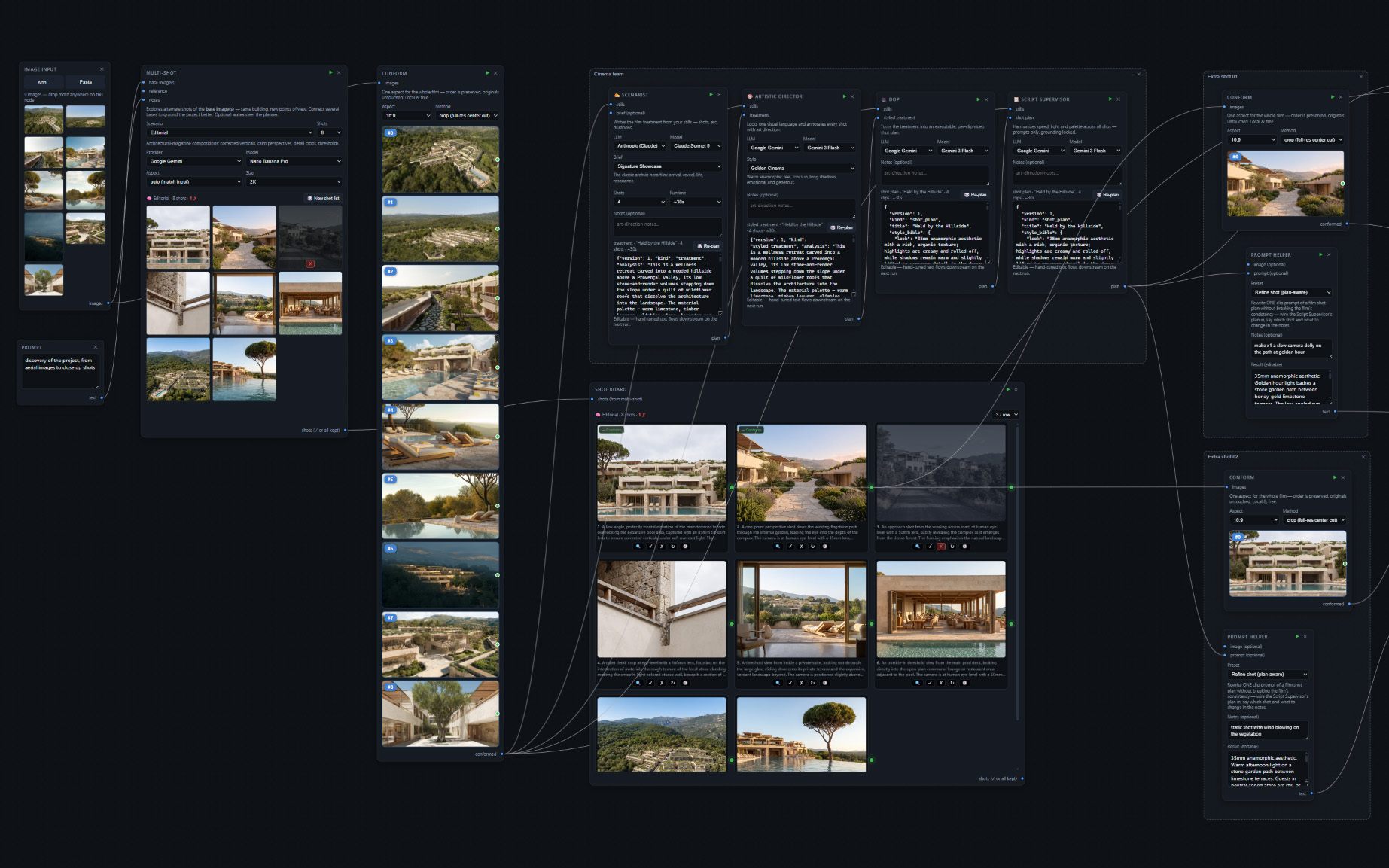Screen dimensions: 1389x868
Task: Run the Script Supervisor node
Action: point(1110,99)
